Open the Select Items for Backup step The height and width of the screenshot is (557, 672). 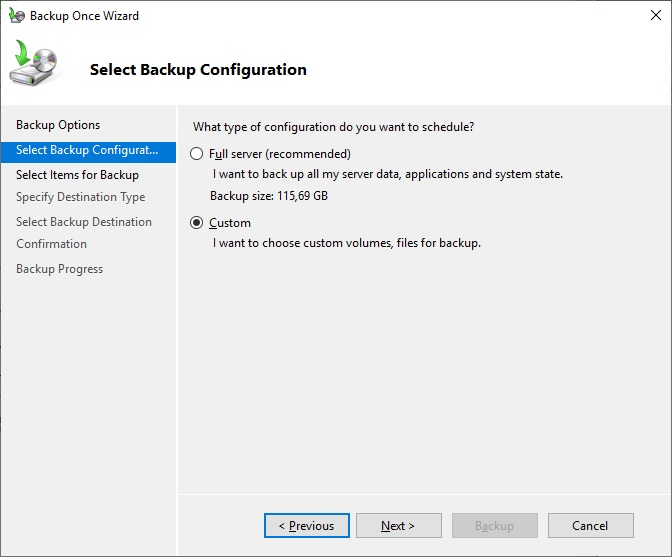(77, 175)
